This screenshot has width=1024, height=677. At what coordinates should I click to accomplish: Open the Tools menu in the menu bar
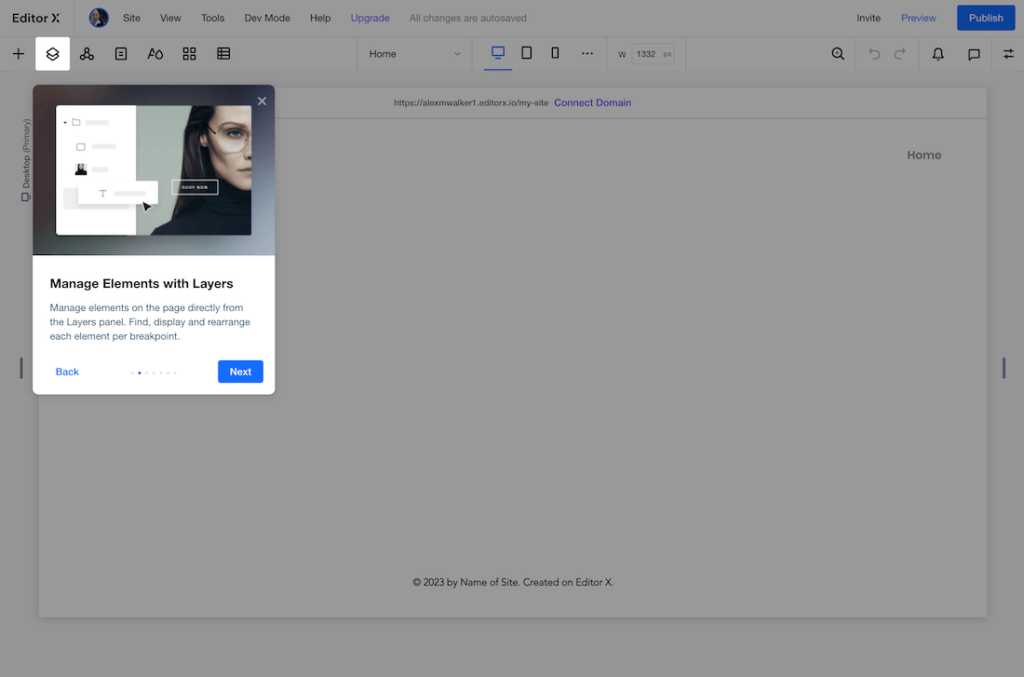pyautogui.click(x=212, y=17)
